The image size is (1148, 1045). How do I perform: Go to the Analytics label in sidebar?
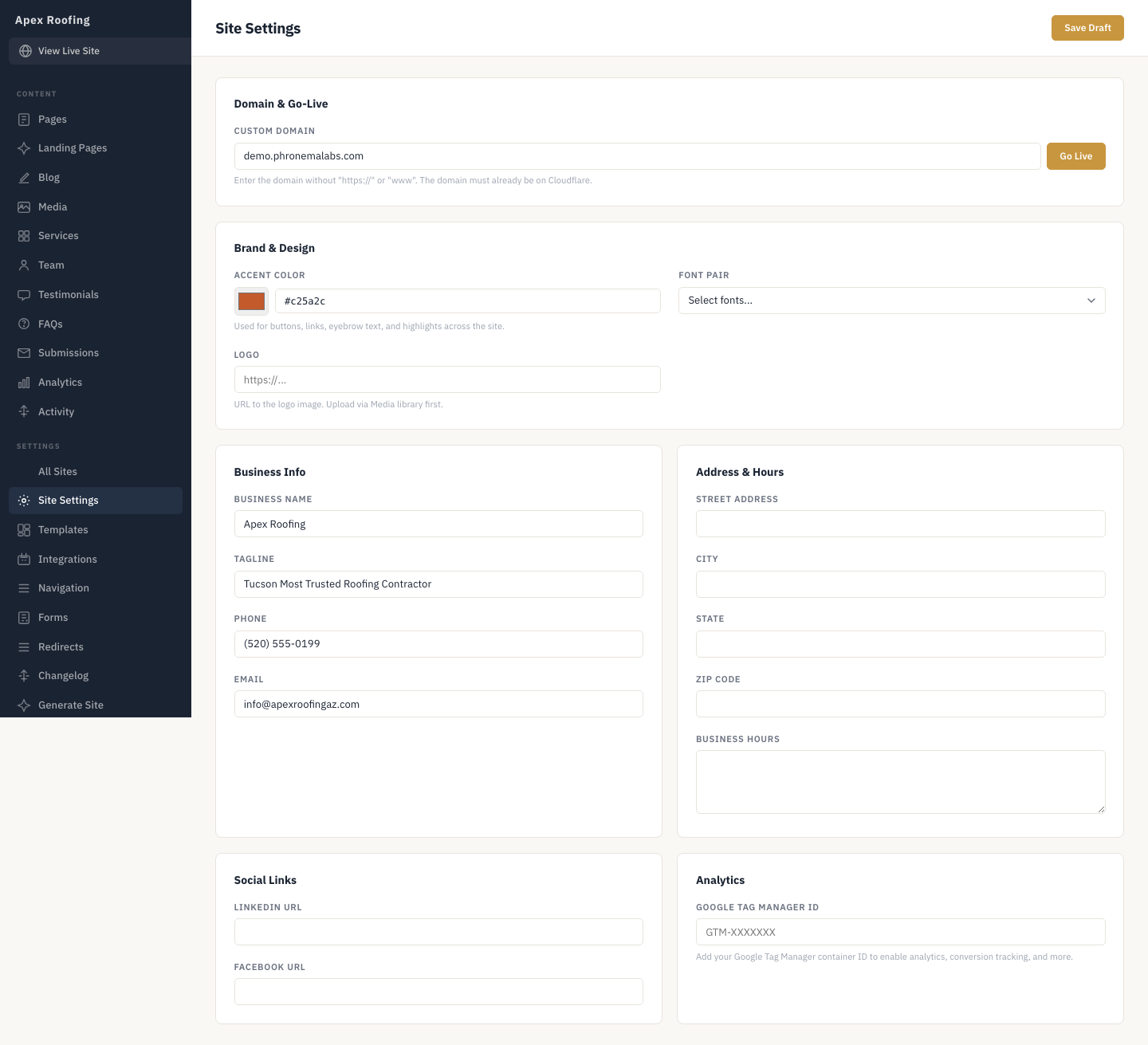click(x=60, y=383)
